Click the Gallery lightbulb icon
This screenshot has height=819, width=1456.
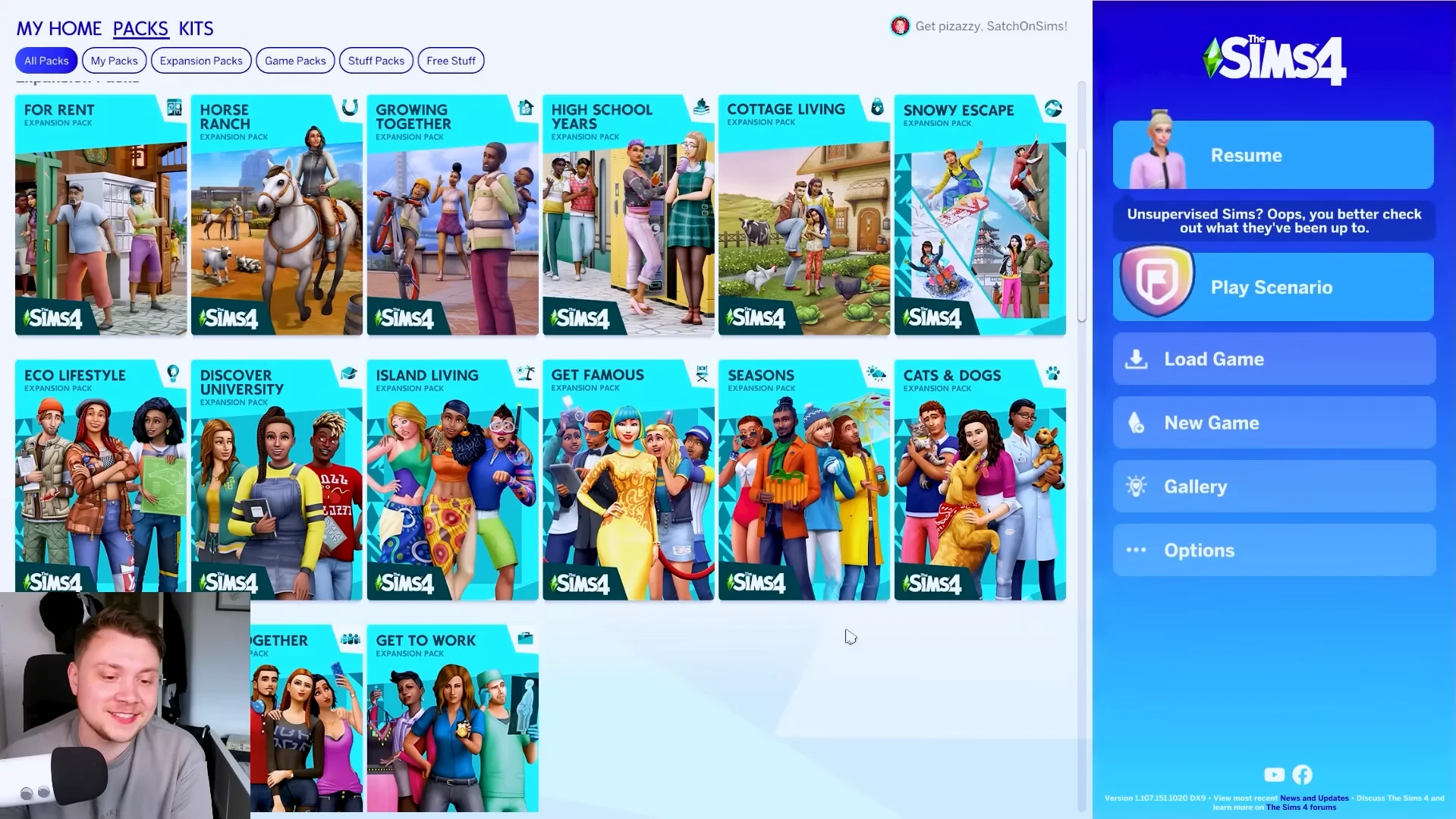(1136, 486)
